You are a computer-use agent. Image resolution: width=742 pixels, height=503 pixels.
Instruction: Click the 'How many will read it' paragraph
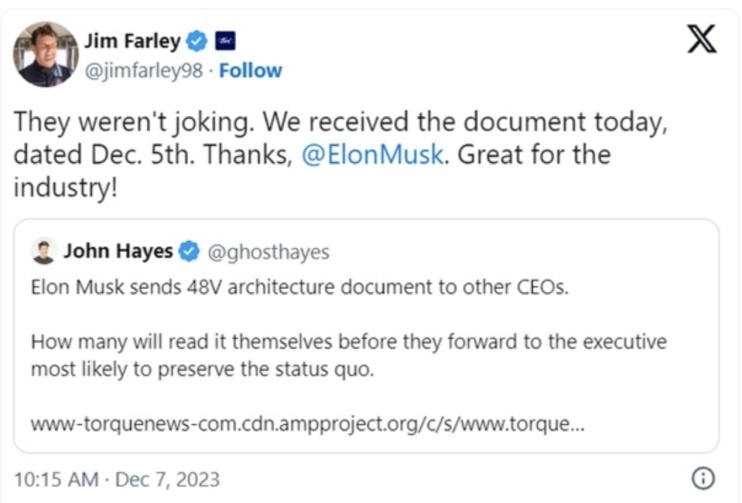coord(348,341)
